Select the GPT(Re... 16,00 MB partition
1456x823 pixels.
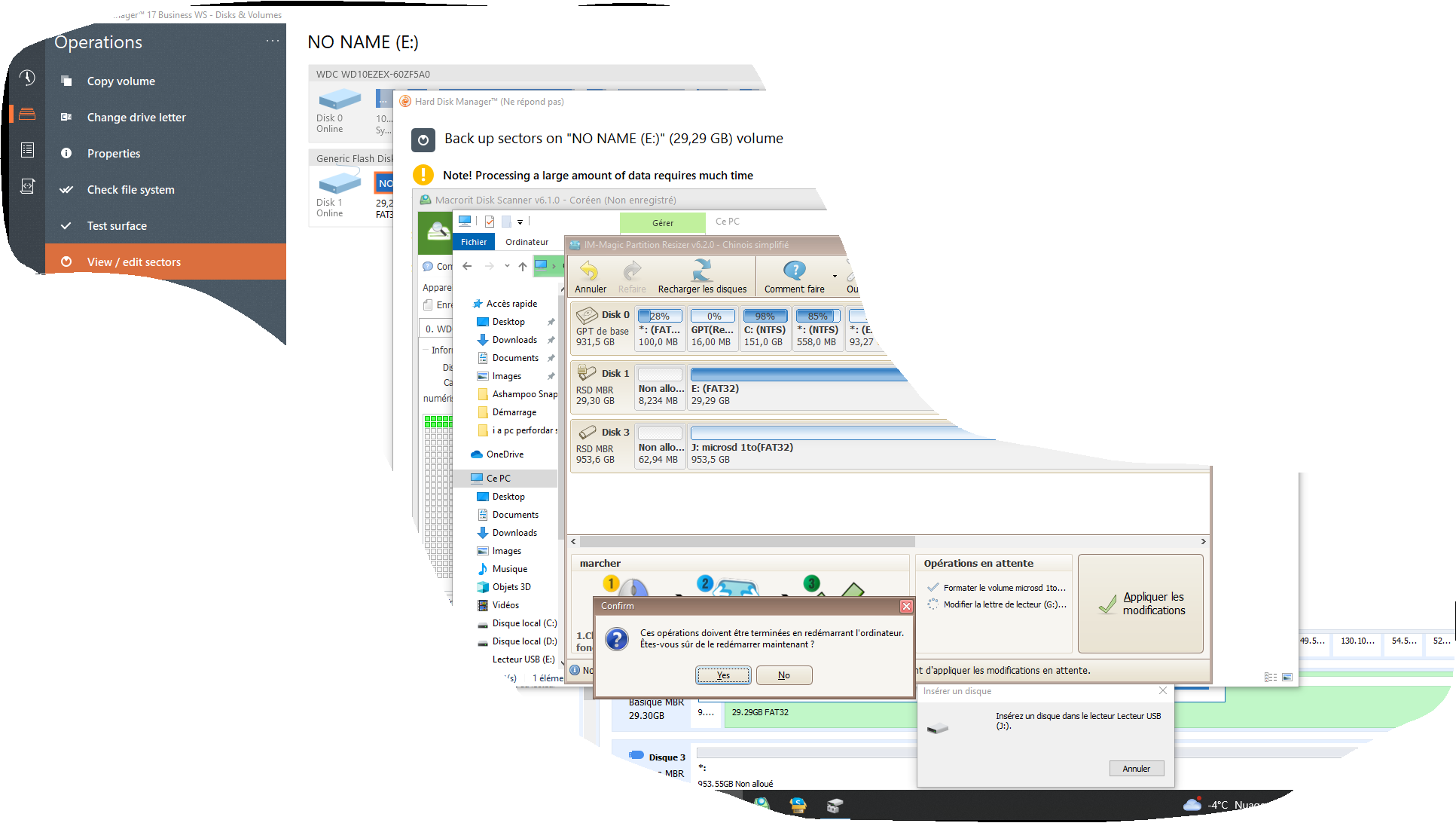click(x=712, y=329)
